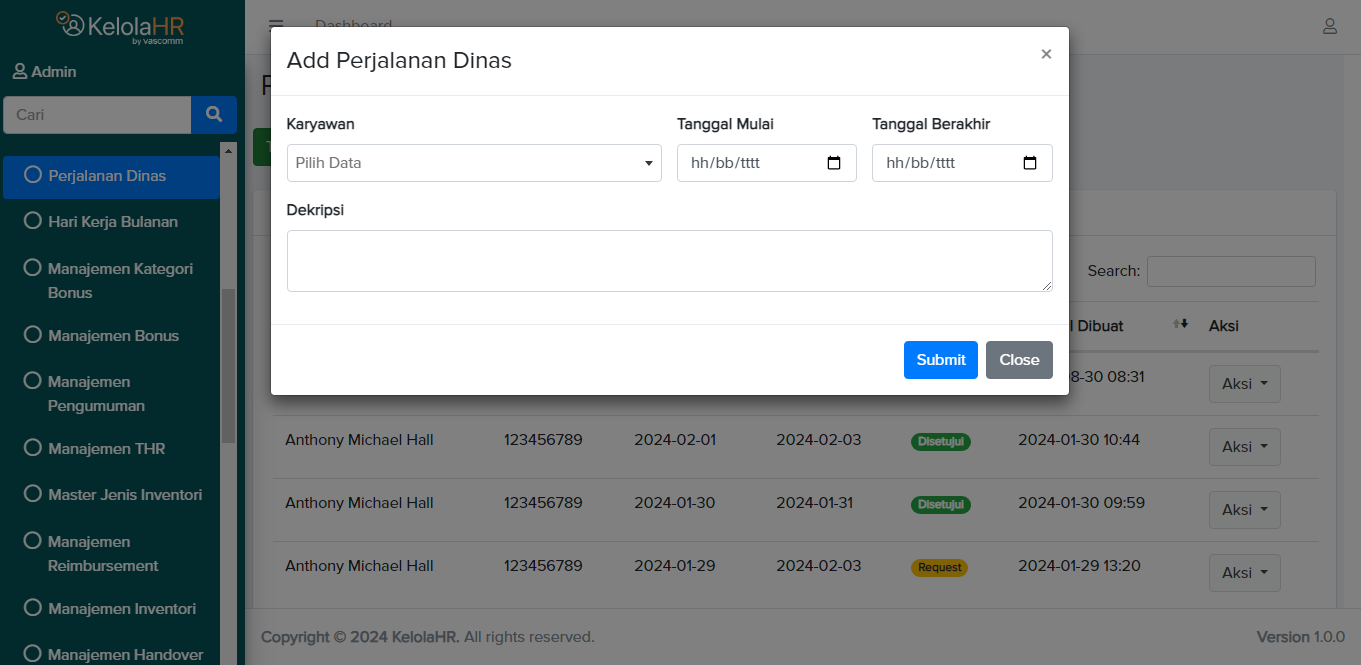Open calendar picker for Tanggal Mulai

834,163
